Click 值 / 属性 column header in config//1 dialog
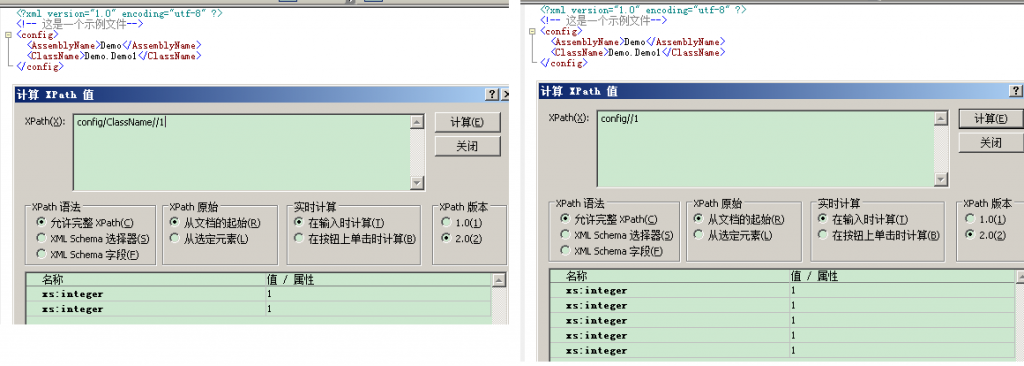This screenshot has height=366, width=1024. point(902,276)
